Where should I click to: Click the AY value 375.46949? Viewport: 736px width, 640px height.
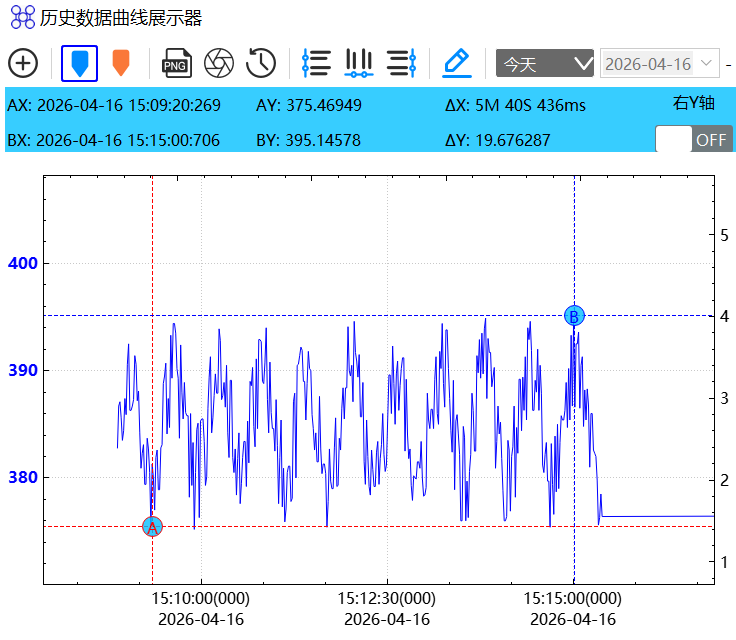pyautogui.click(x=324, y=105)
